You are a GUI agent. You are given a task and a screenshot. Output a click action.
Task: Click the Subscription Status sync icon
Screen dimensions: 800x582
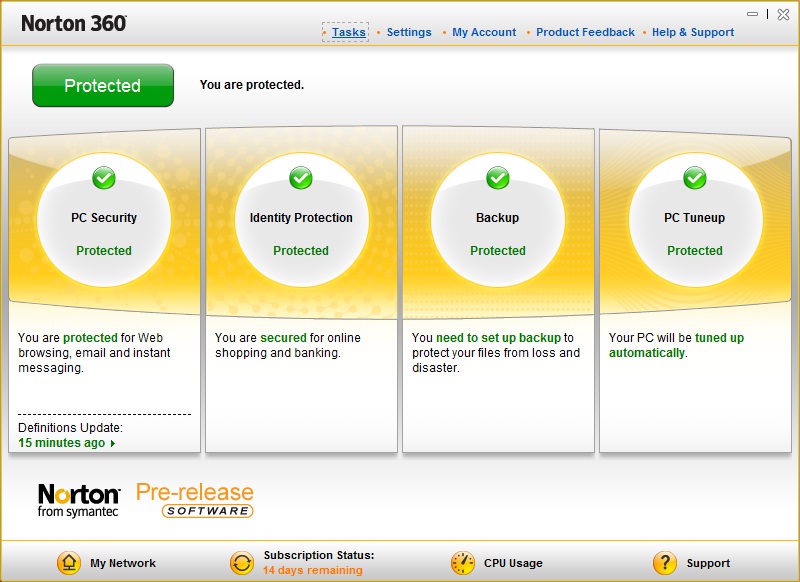tap(242, 563)
